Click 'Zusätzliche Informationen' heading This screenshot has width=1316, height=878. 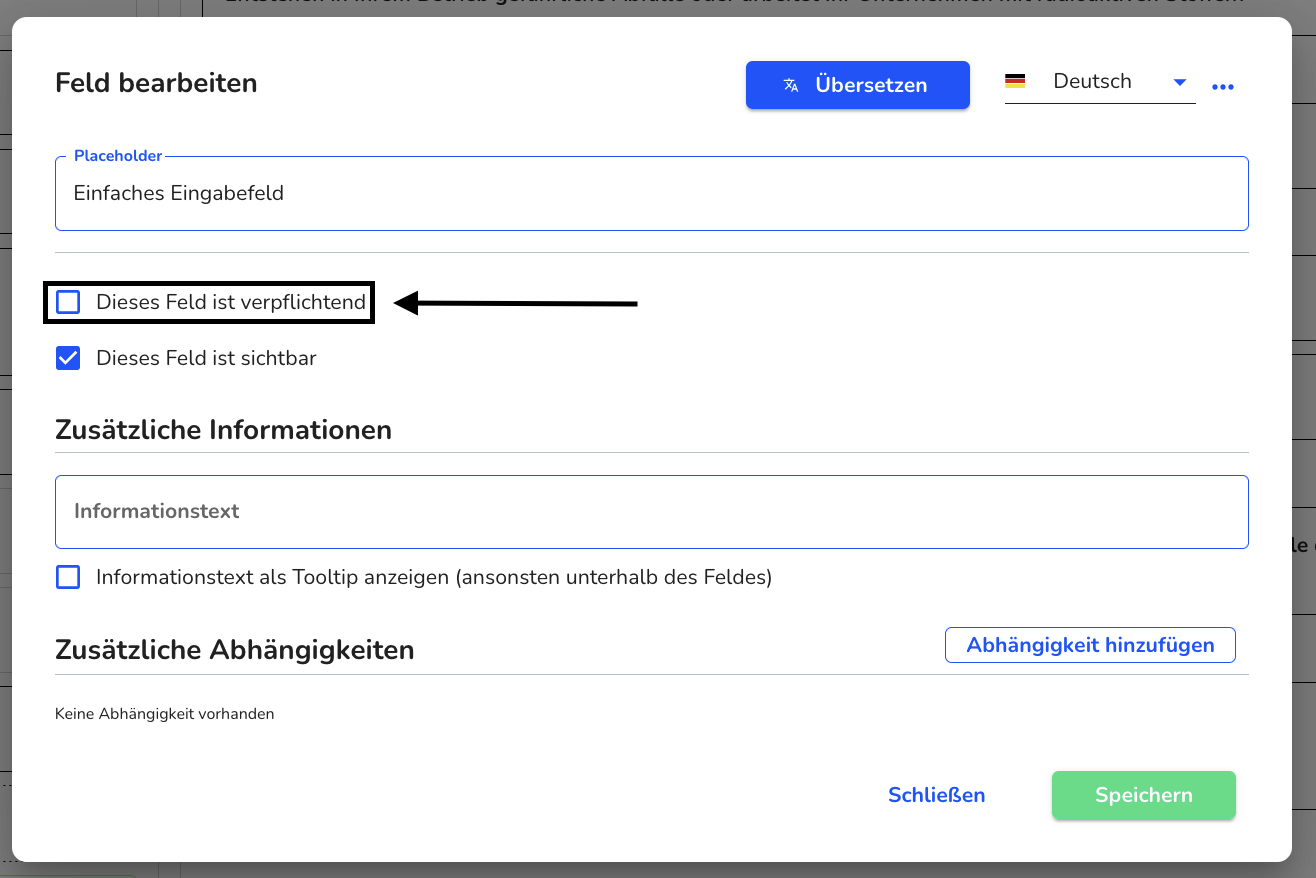coord(224,430)
